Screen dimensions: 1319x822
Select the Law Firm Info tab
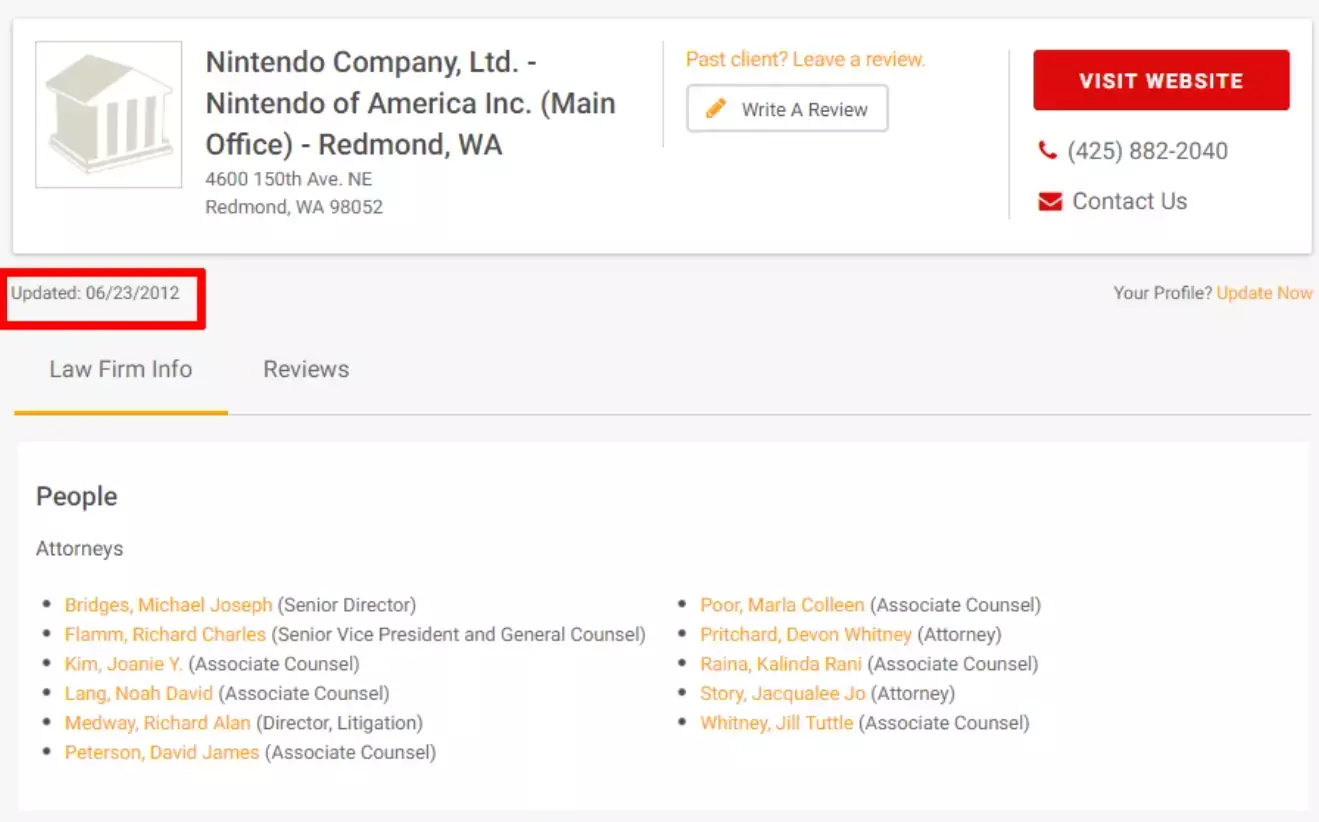click(x=121, y=369)
